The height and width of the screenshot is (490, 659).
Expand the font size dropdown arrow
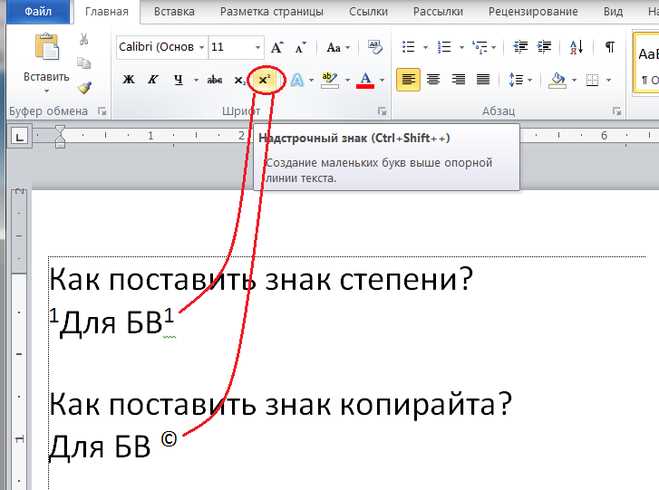pos(258,47)
